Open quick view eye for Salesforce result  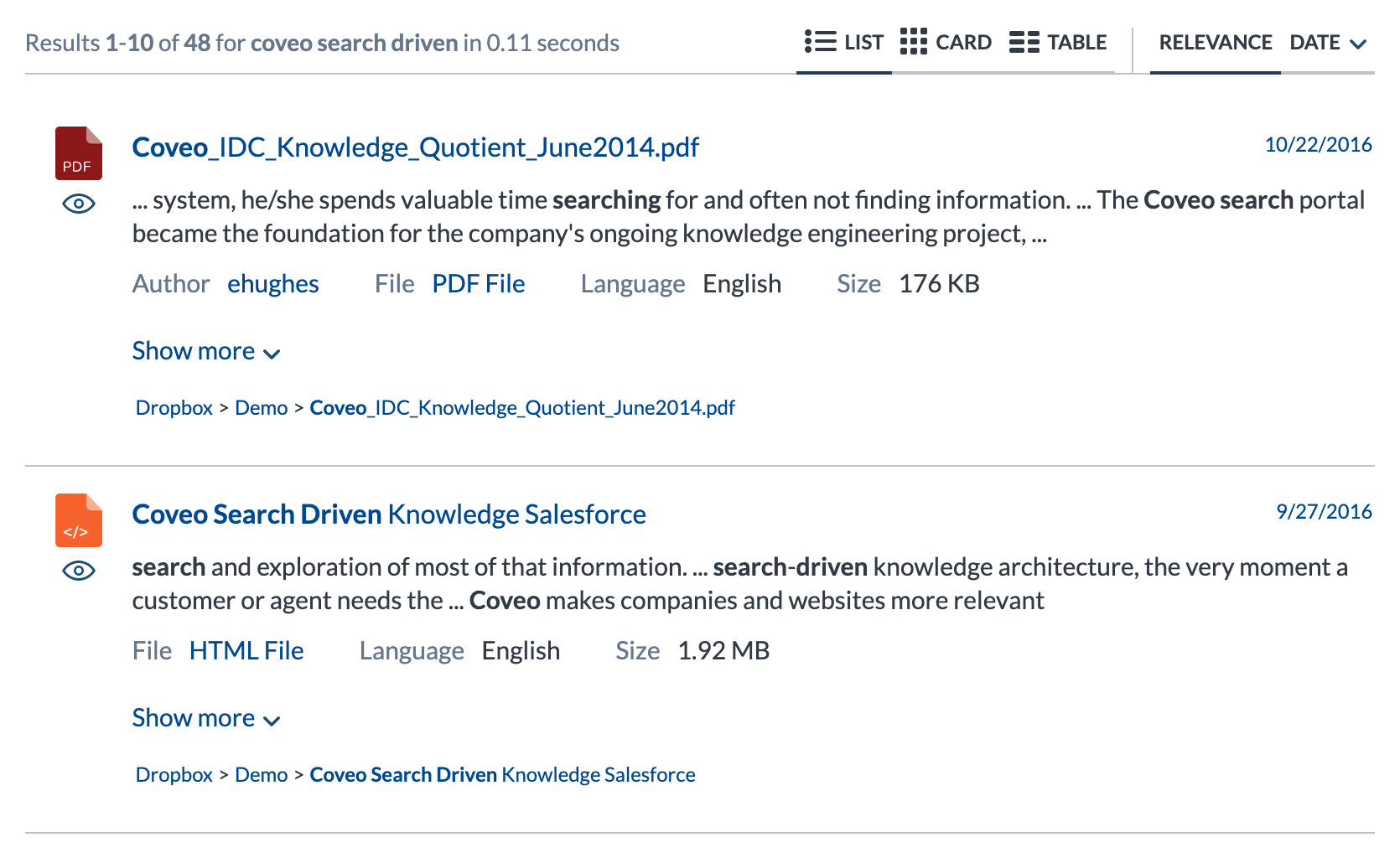[79, 571]
